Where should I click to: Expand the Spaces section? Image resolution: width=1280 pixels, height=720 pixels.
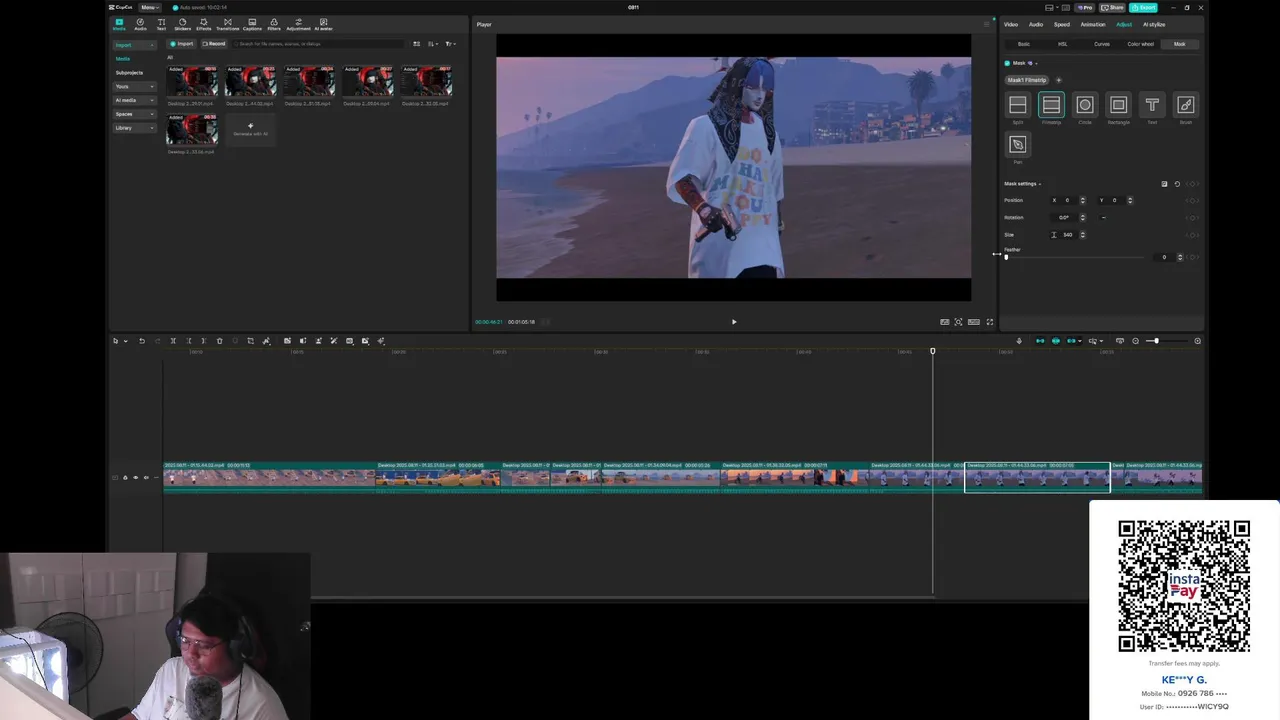134,114
